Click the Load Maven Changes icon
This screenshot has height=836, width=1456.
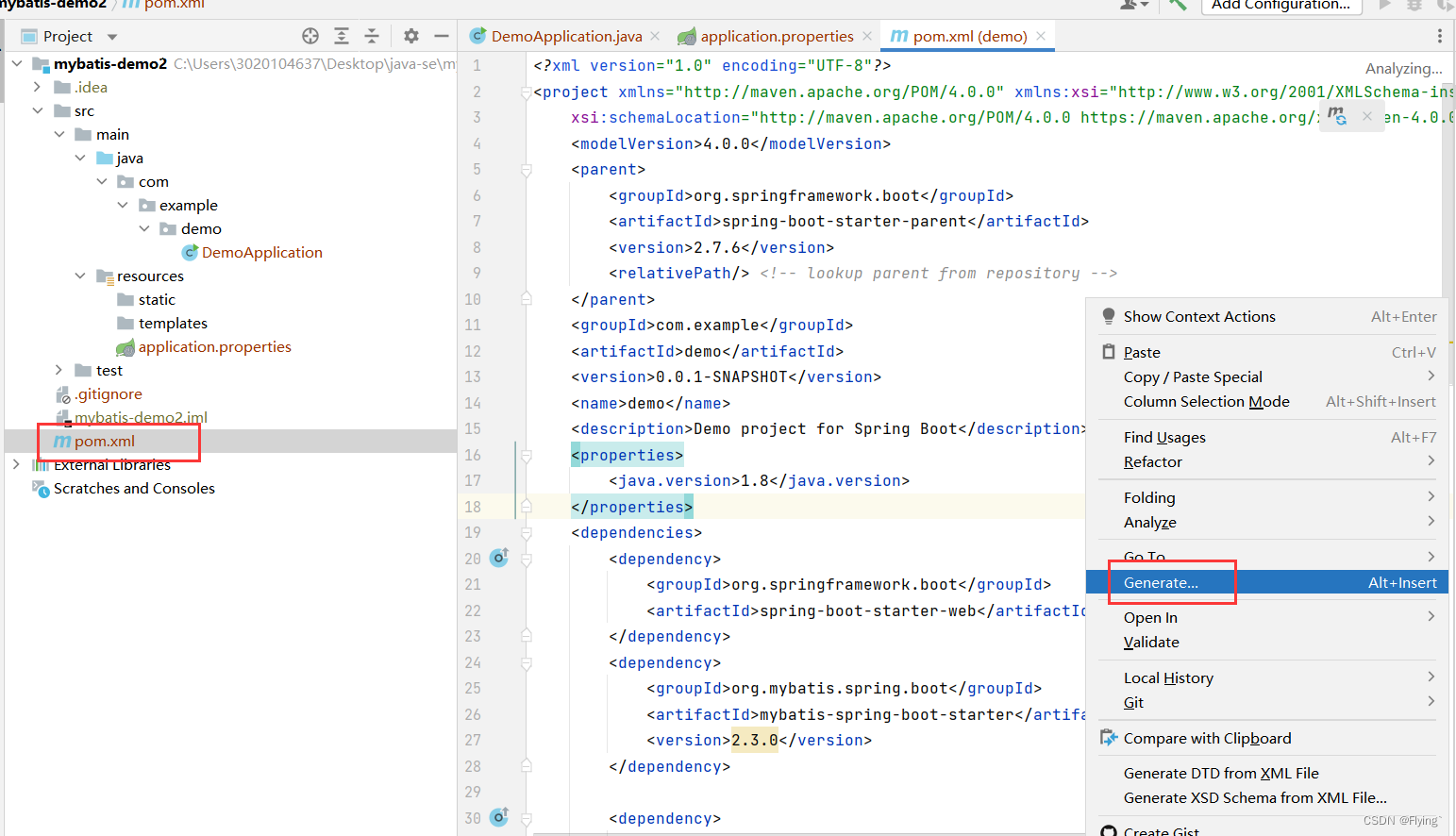coord(1337,116)
